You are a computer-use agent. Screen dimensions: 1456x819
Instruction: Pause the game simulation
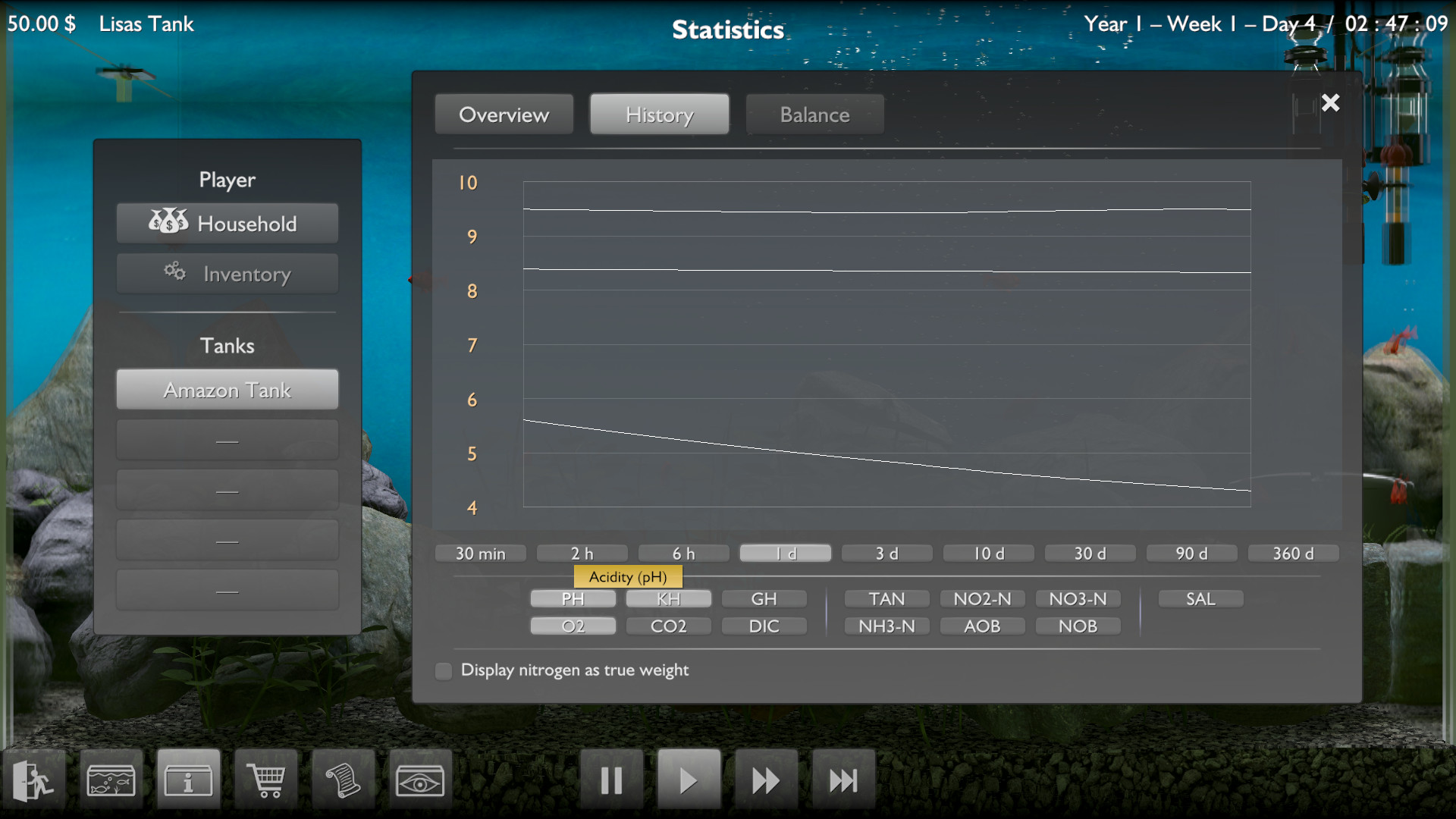611,778
